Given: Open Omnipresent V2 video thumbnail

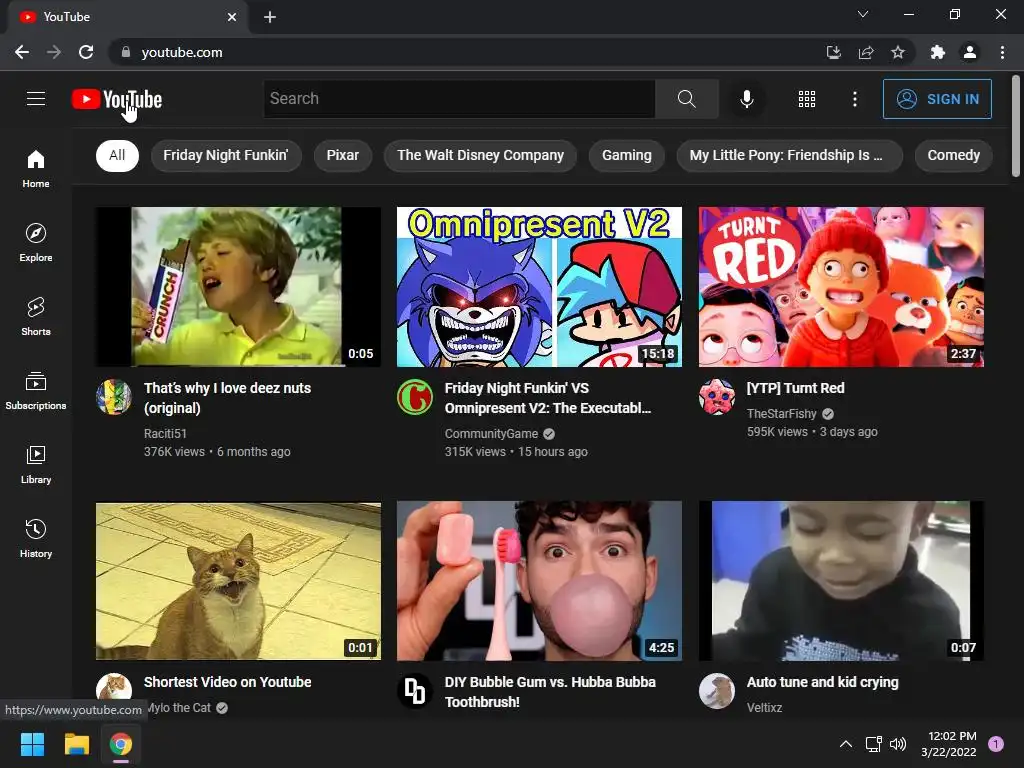Looking at the screenshot, I should [x=539, y=287].
